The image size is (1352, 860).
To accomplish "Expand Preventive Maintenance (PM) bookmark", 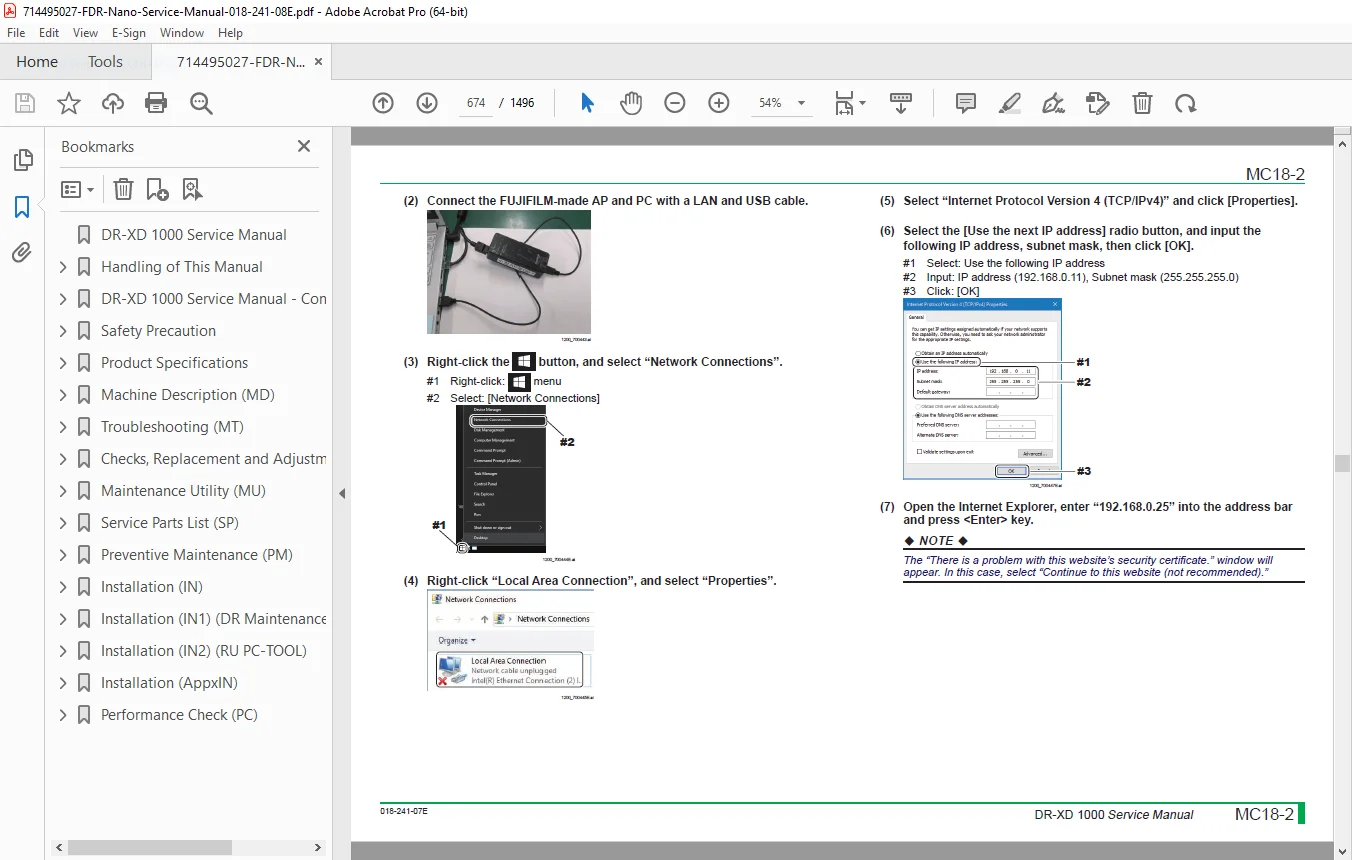I will pos(63,555).
